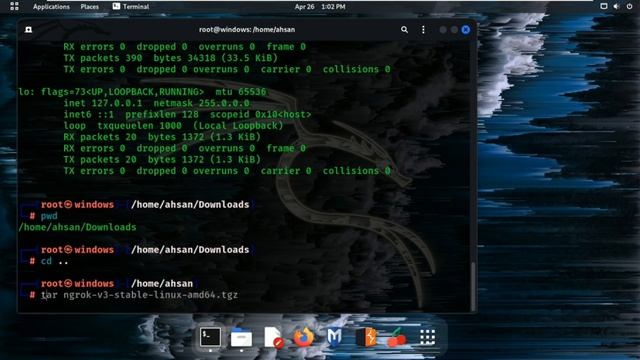
Task: Click the title 'root@windows: /home/ahsan'
Action: coord(247,29)
